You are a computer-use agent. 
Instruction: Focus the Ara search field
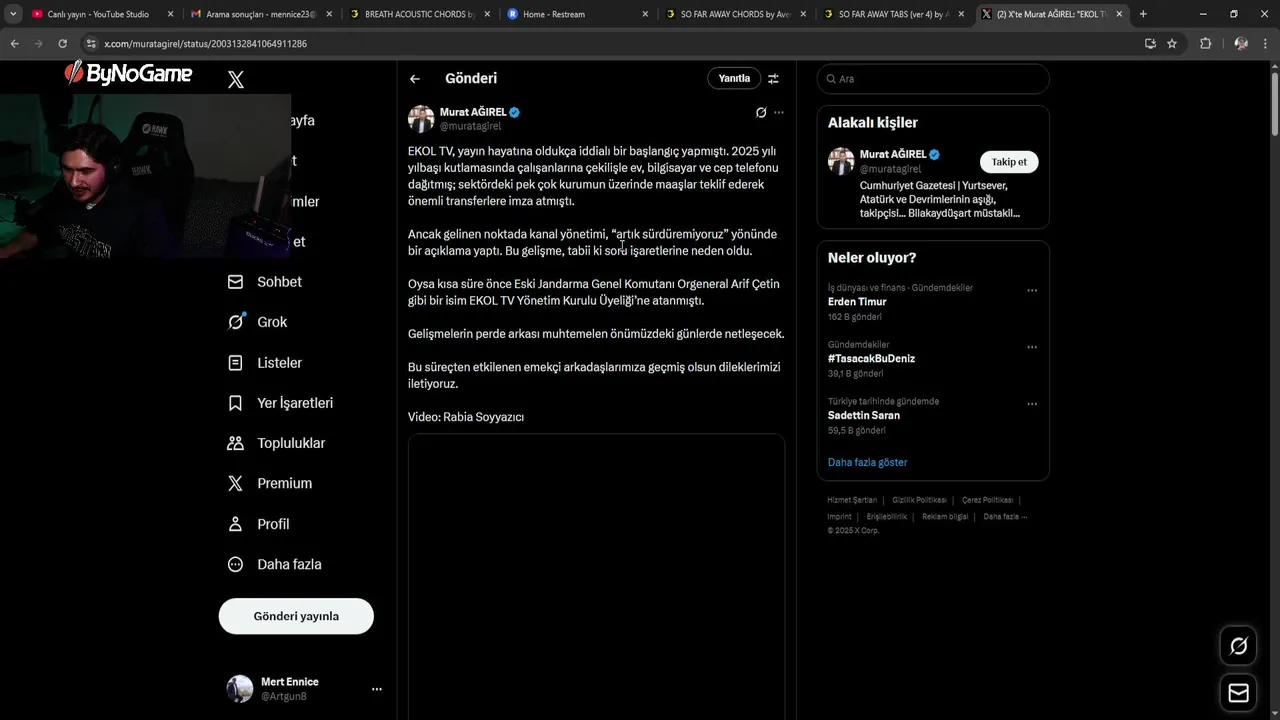pyautogui.click(x=933, y=79)
